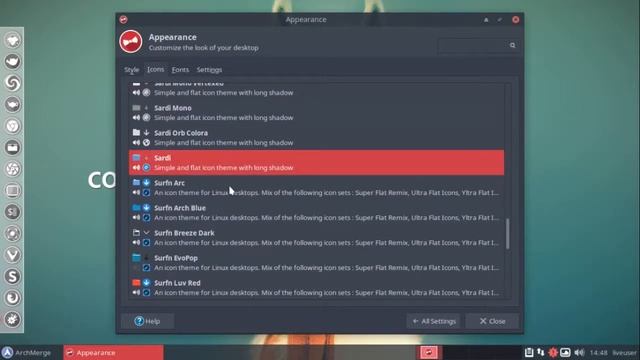Open the window menu icon in the title bar

123,19
